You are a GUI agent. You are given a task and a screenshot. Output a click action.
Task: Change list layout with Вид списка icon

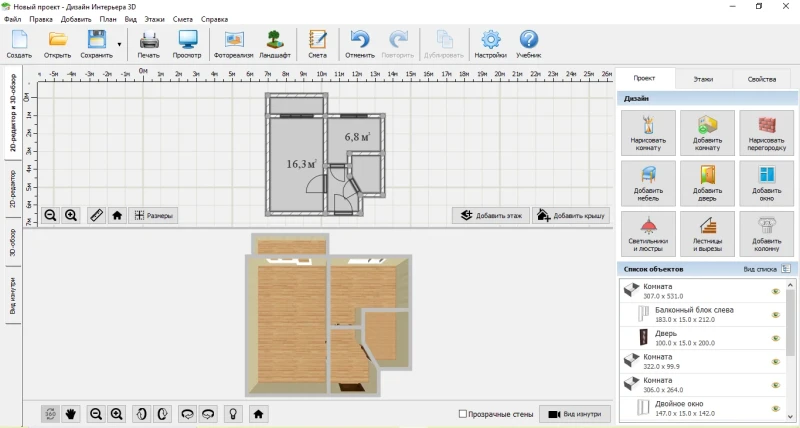[785, 269]
